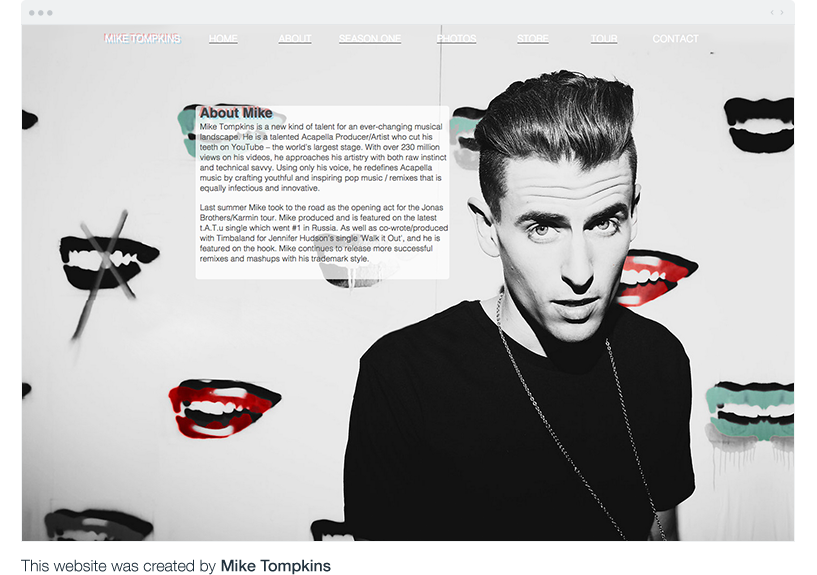Viewport: 817px width, 575px height.
Task: Click the MIKE TOMPKINS site logo
Action: (142, 39)
